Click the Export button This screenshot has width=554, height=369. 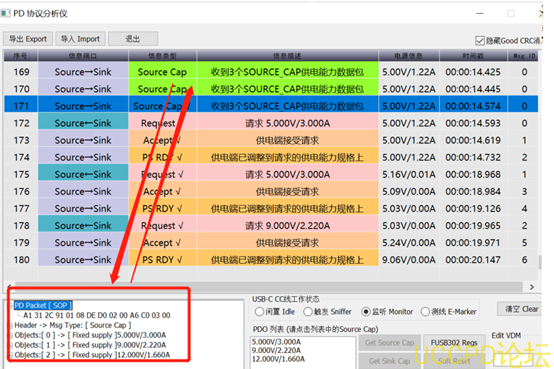pyautogui.click(x=28, y=39)
